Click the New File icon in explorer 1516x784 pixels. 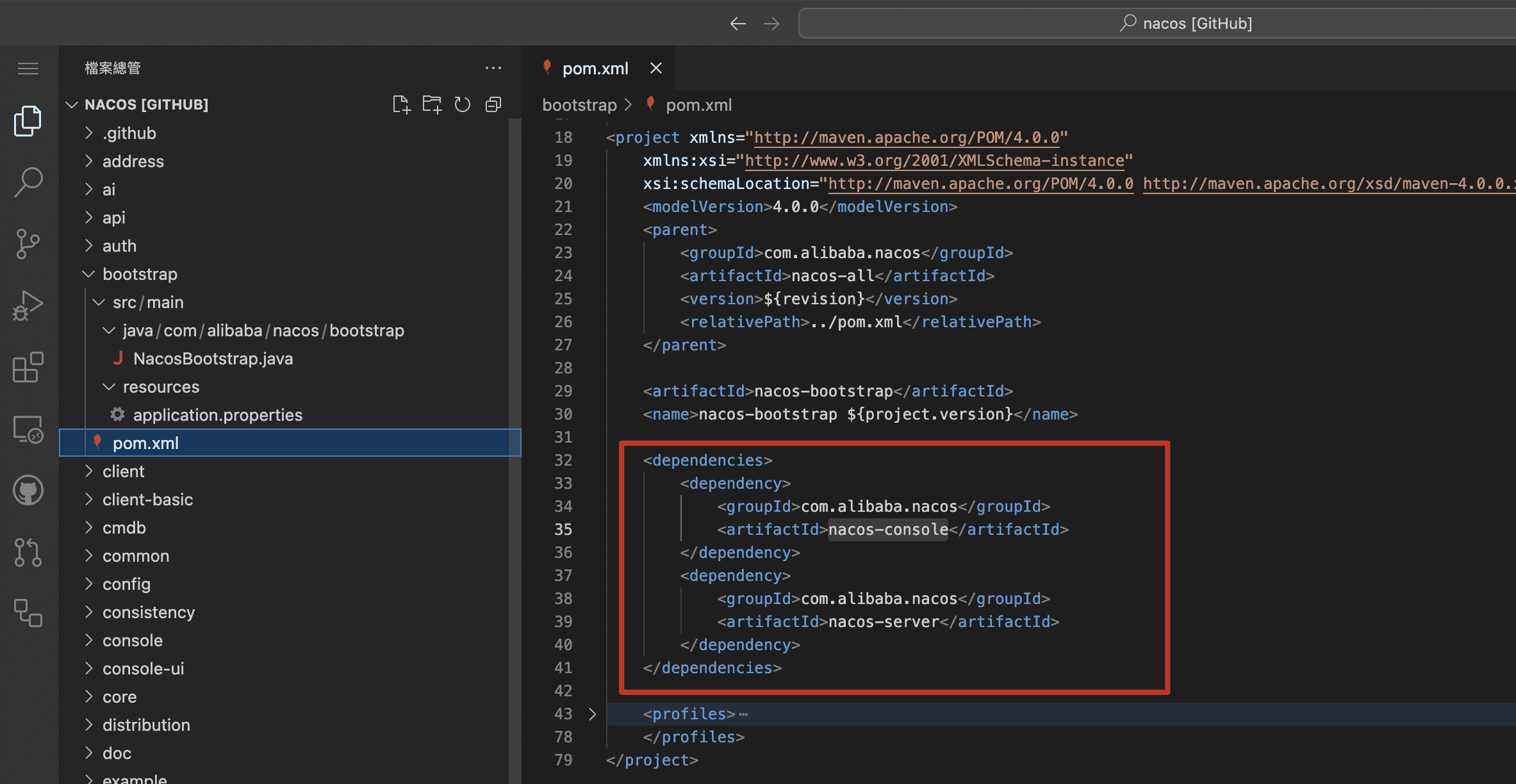[401, 104]
